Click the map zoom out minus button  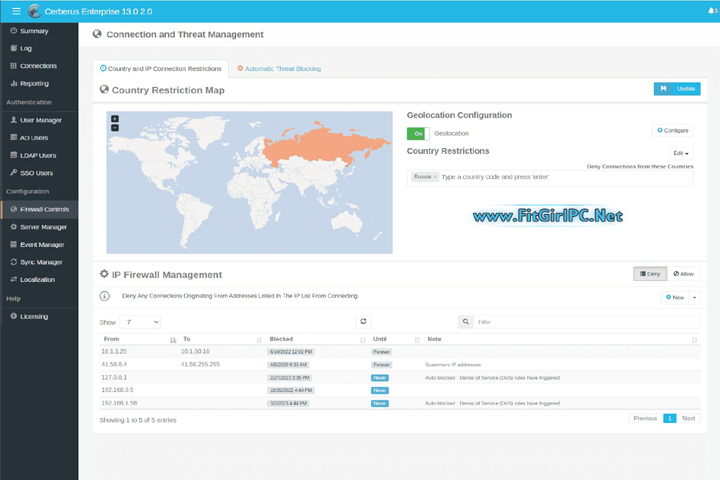[x=115, y=128]
